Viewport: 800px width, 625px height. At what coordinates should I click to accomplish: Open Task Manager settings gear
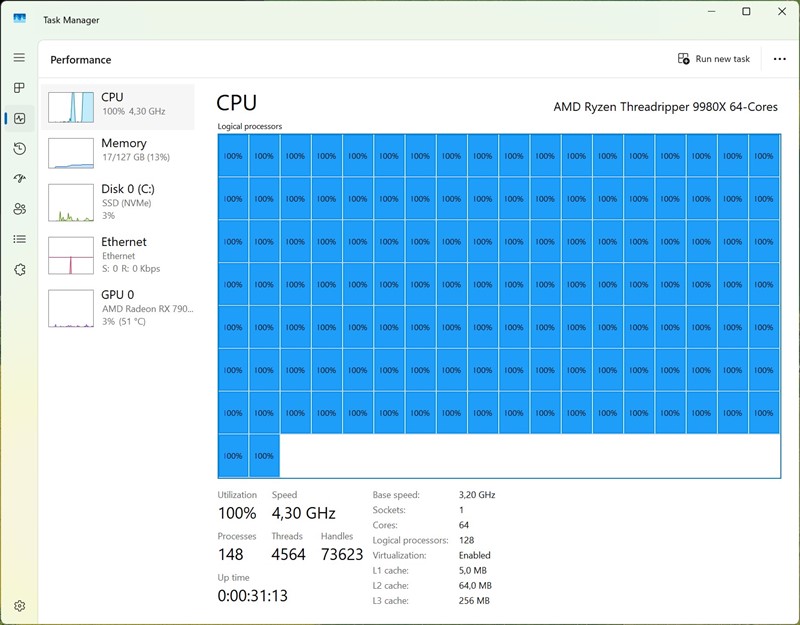click(x=18, y=606)
